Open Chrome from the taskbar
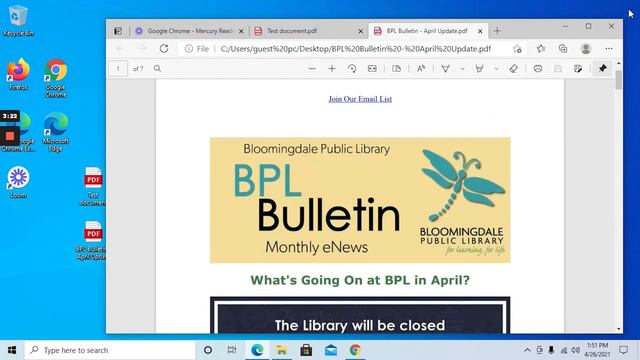 [x=355, y=350]
